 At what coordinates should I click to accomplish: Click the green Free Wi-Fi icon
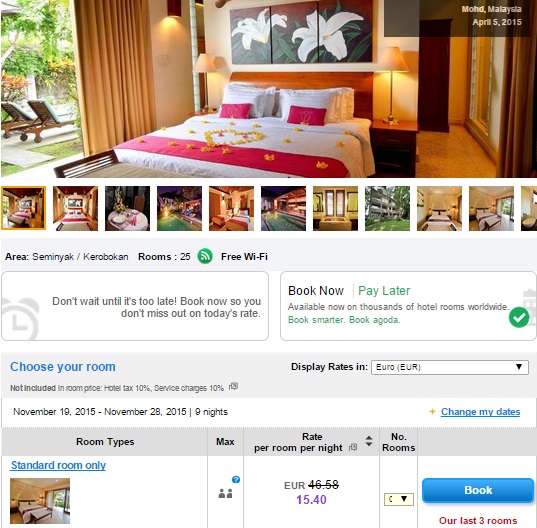point(205,256)
